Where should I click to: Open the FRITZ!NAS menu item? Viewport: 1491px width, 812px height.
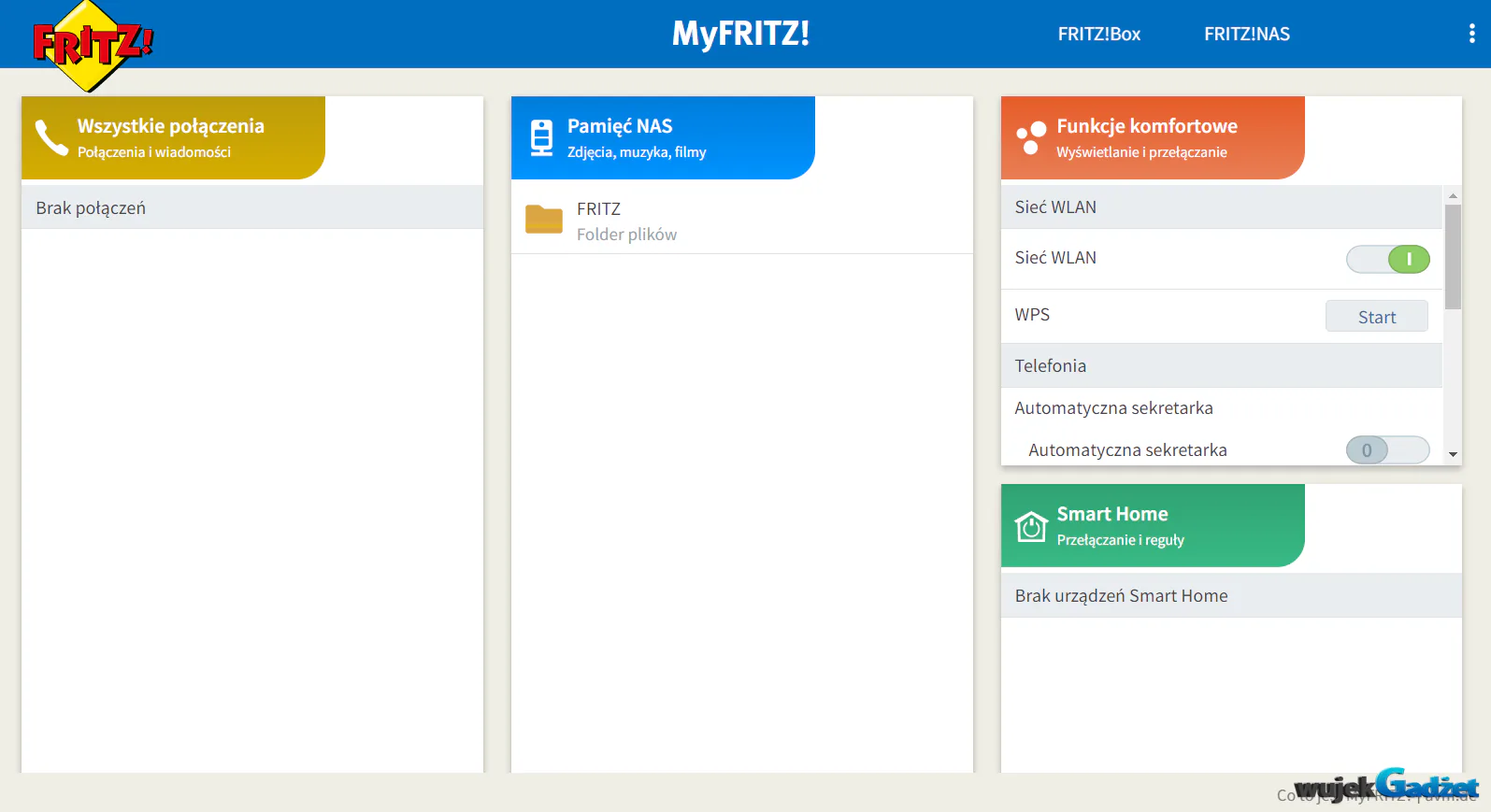(x=1247, y=34)
